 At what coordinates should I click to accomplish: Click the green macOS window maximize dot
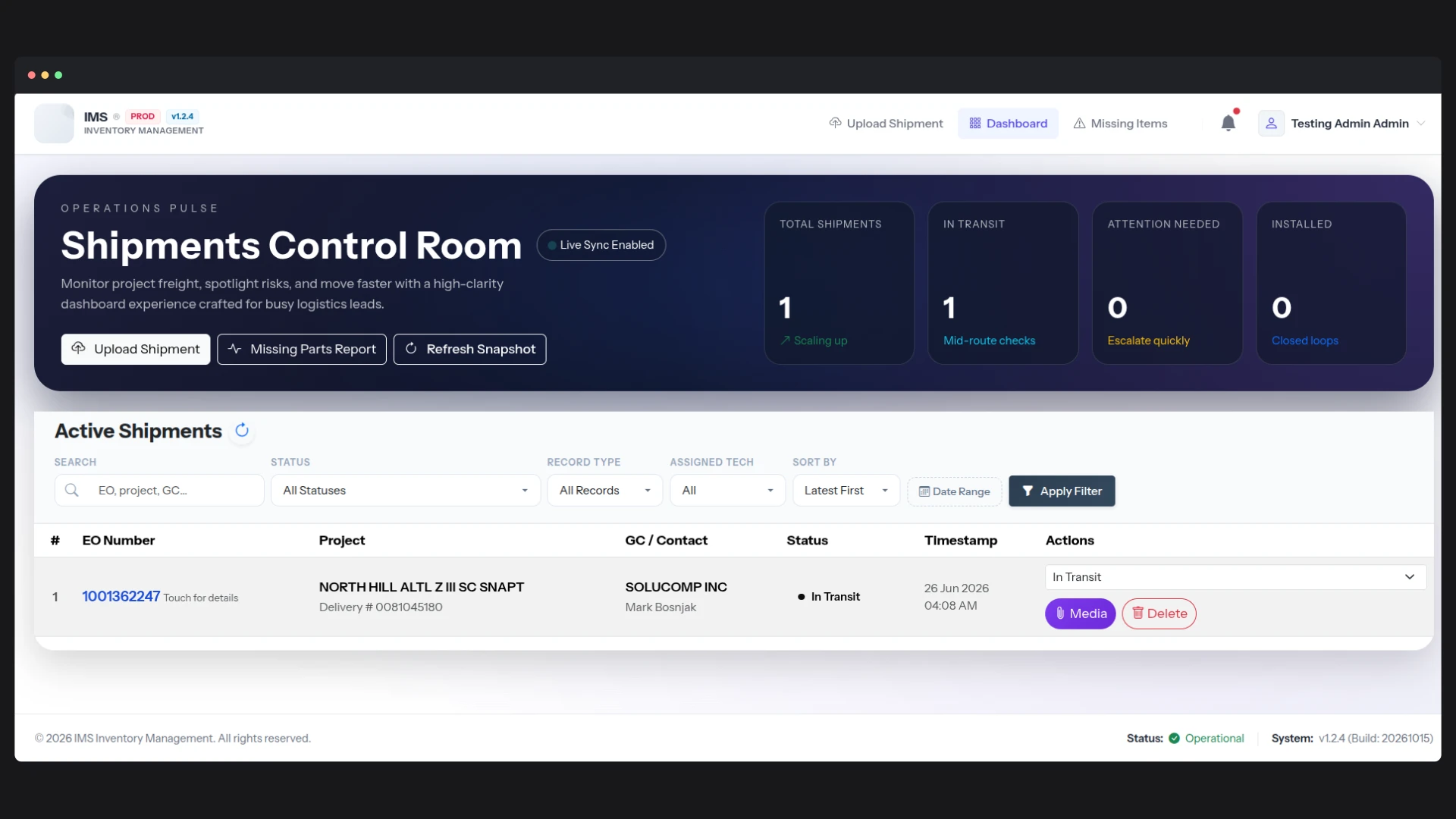pos(58,75)
